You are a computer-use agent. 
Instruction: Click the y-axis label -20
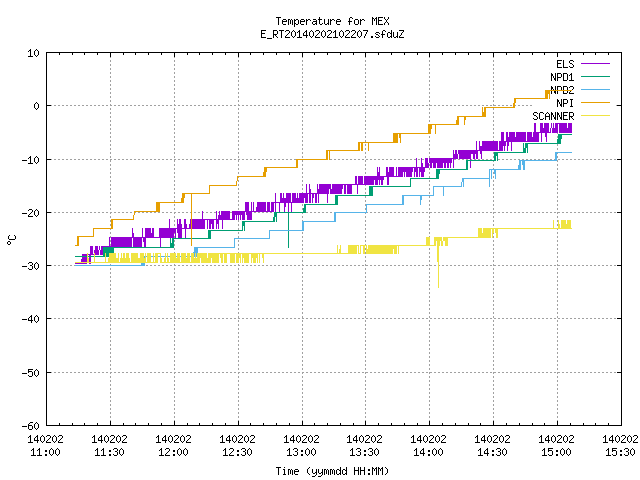(31, 213)
